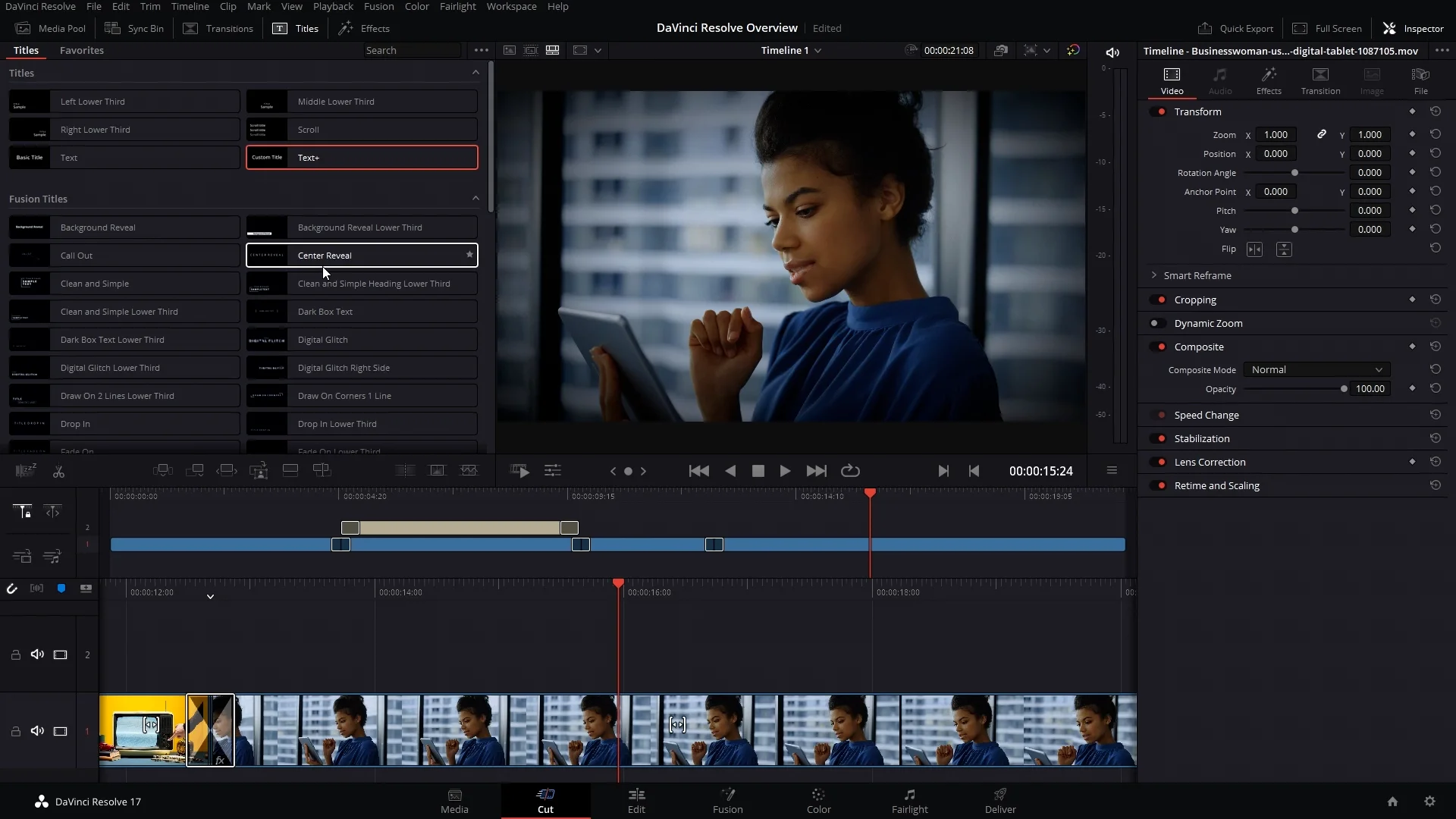
Task: Disable the Stabilization toggle
Action: 1158,439
